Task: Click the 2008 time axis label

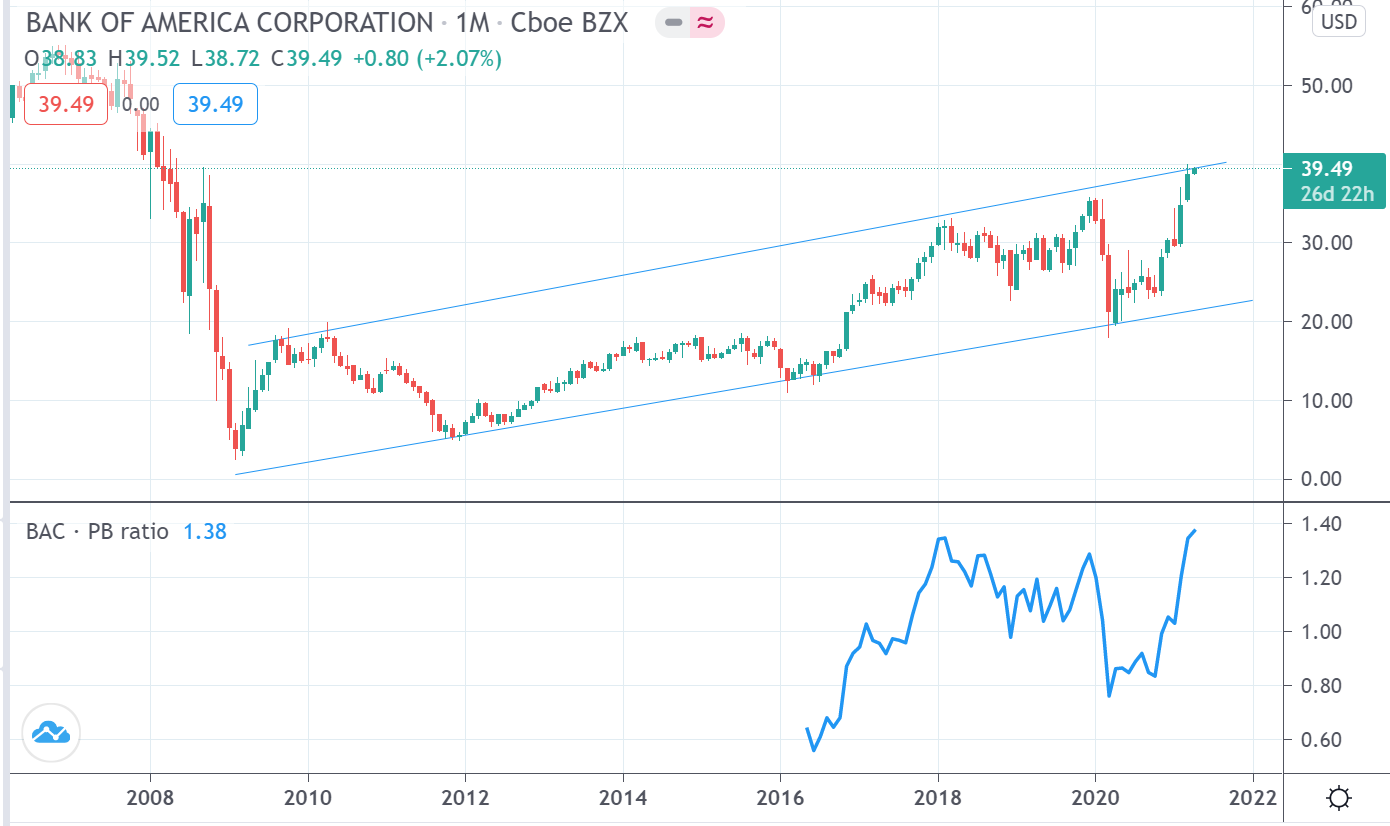Action: point(150,798)
